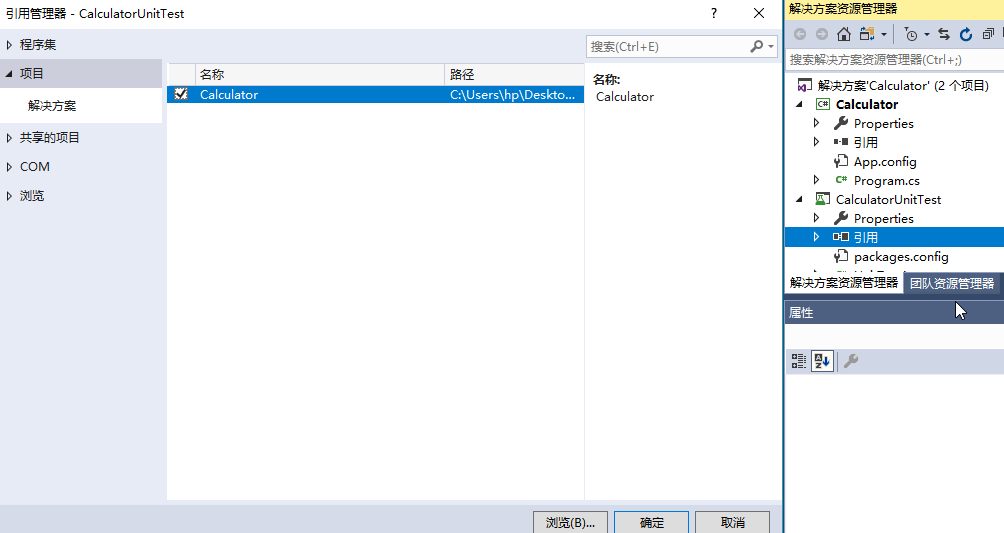Click the Solution Explorer search box
The image size is (1004, 533).
click(895, 60)
